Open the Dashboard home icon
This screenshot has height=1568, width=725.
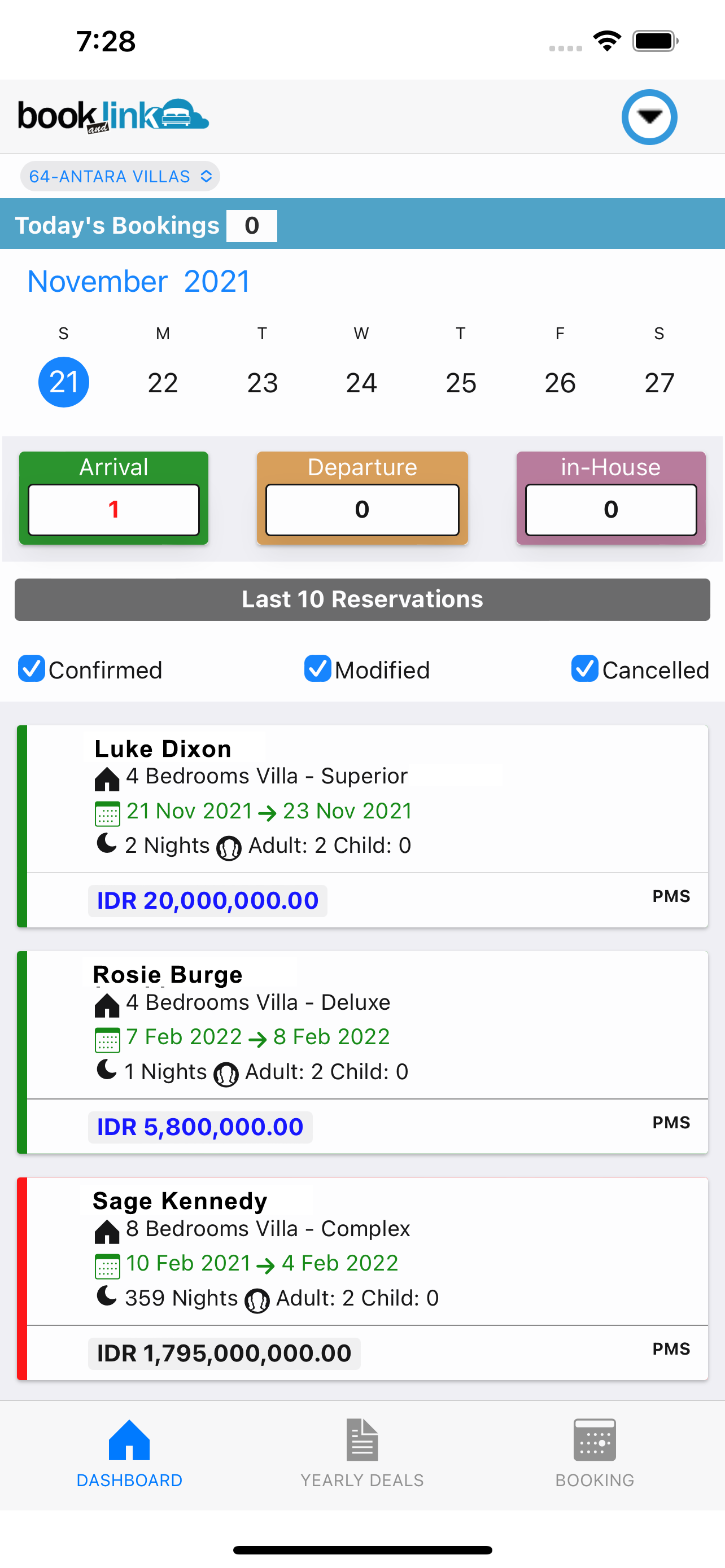pyautogui.click(x=129, y=1440)
